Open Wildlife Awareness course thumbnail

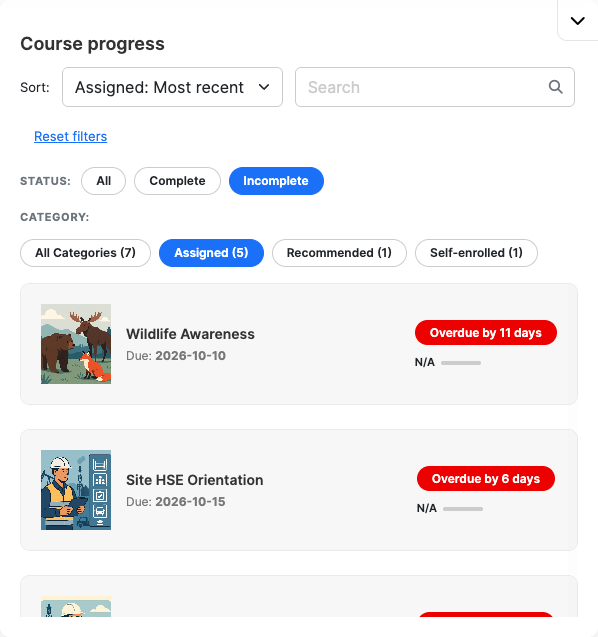click(x=76, y=344)
